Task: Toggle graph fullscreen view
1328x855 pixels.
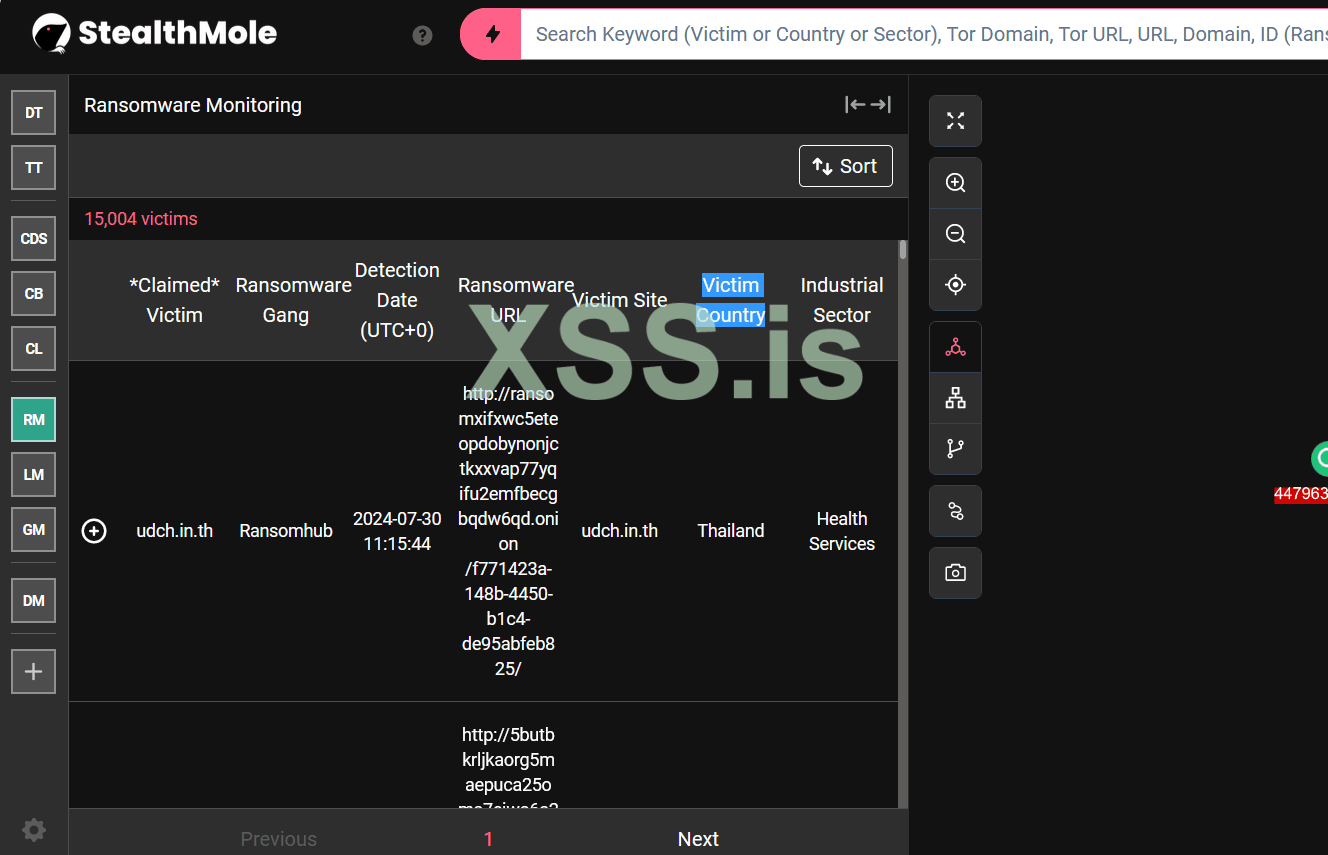Action: (955, 121)
